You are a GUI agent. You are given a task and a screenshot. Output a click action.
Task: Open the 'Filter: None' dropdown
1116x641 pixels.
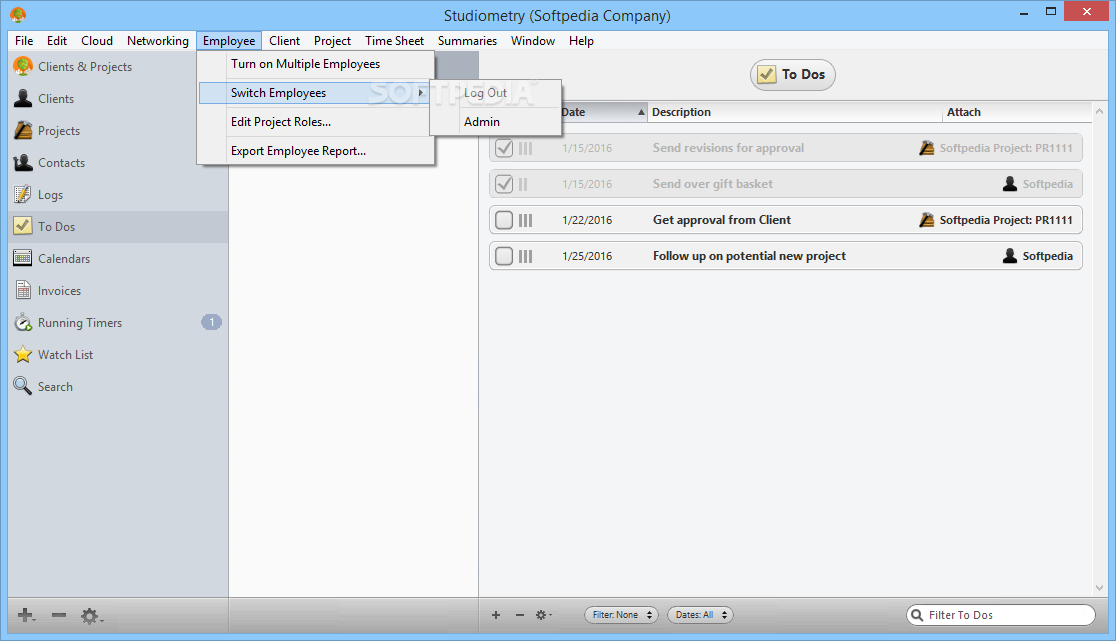pos(621,615)
